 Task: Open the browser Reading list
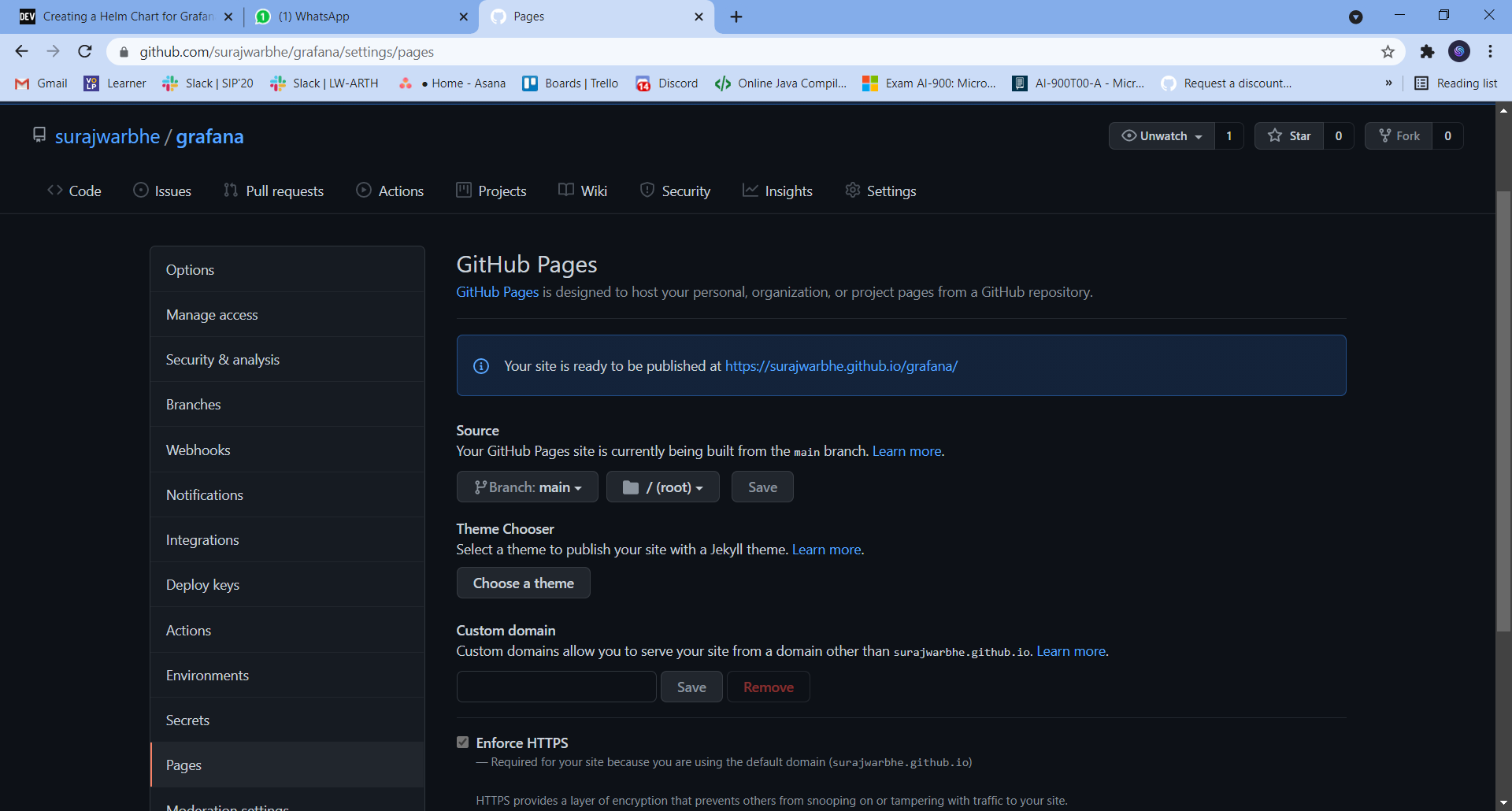(x=1455, y=83)
